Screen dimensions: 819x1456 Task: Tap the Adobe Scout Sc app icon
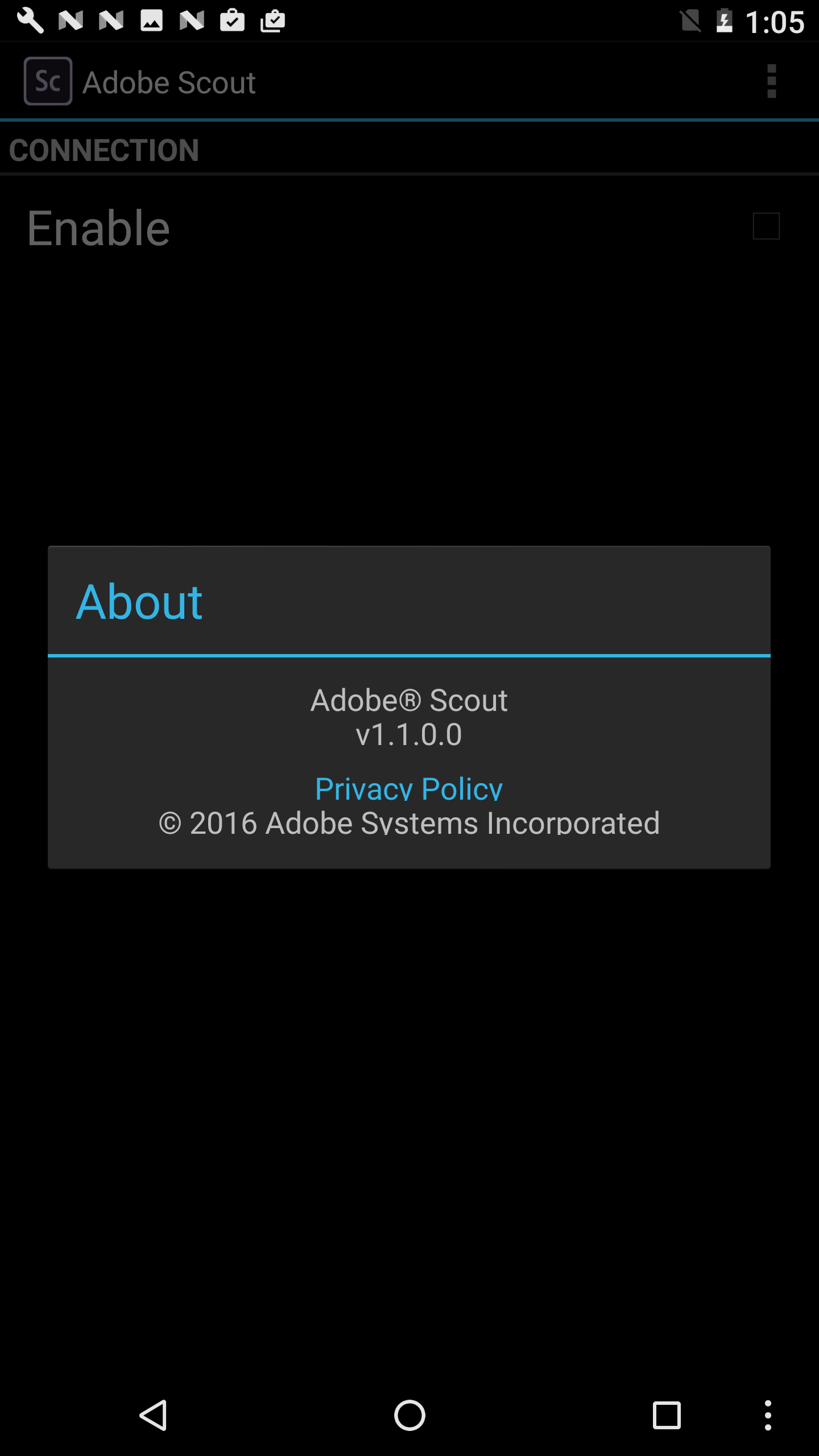(48, 81)
